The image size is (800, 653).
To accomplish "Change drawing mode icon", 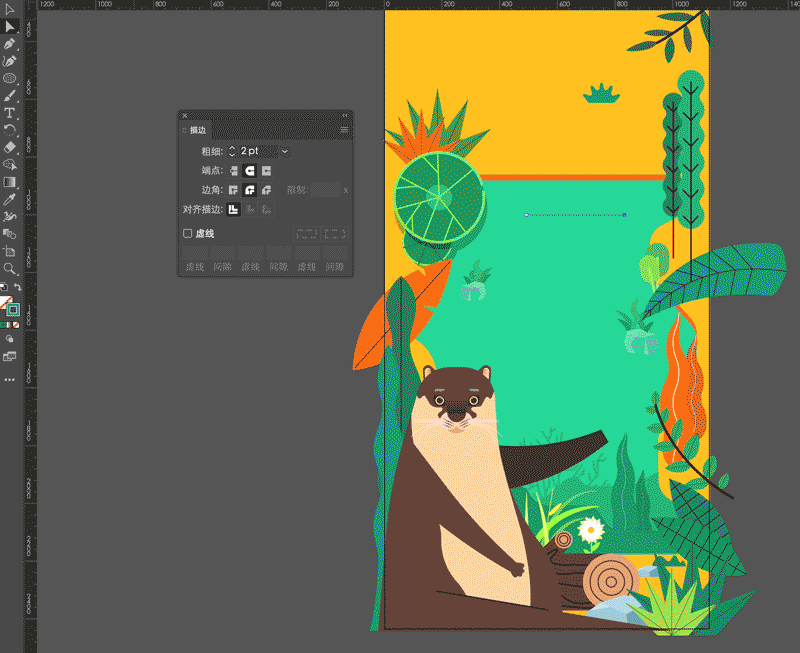I will pyautogui.click(x=9, y=339).
